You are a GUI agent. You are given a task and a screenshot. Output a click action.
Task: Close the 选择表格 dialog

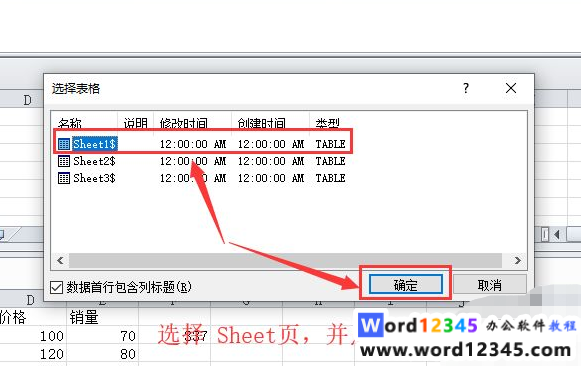511,88
